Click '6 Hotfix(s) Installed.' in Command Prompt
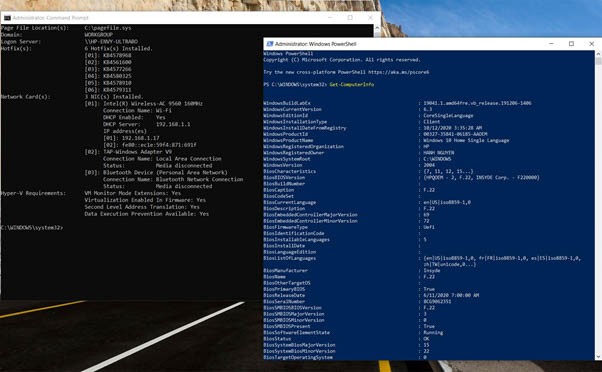This screenshot has width=602, height=372. [119, 48]
